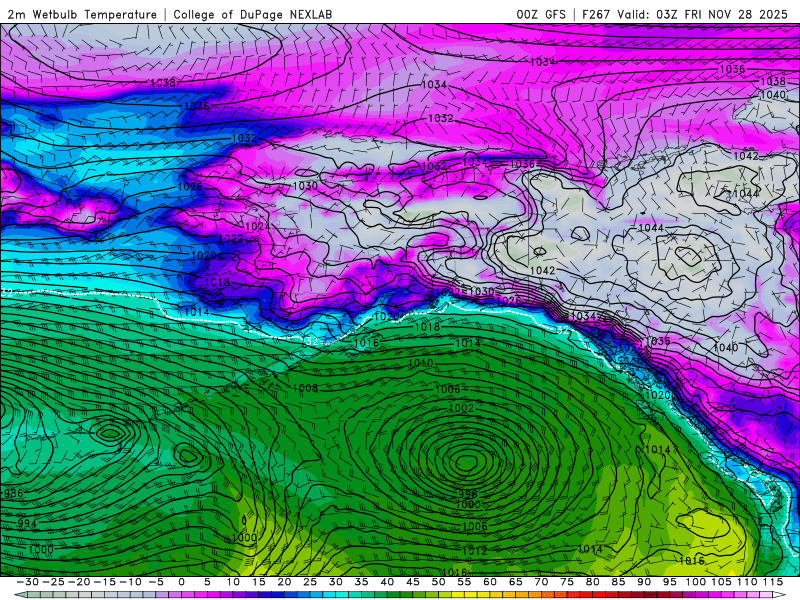Screen dimensions: 800x600
Task: Click the 100 value on the color scale
Action: (695, 582)
